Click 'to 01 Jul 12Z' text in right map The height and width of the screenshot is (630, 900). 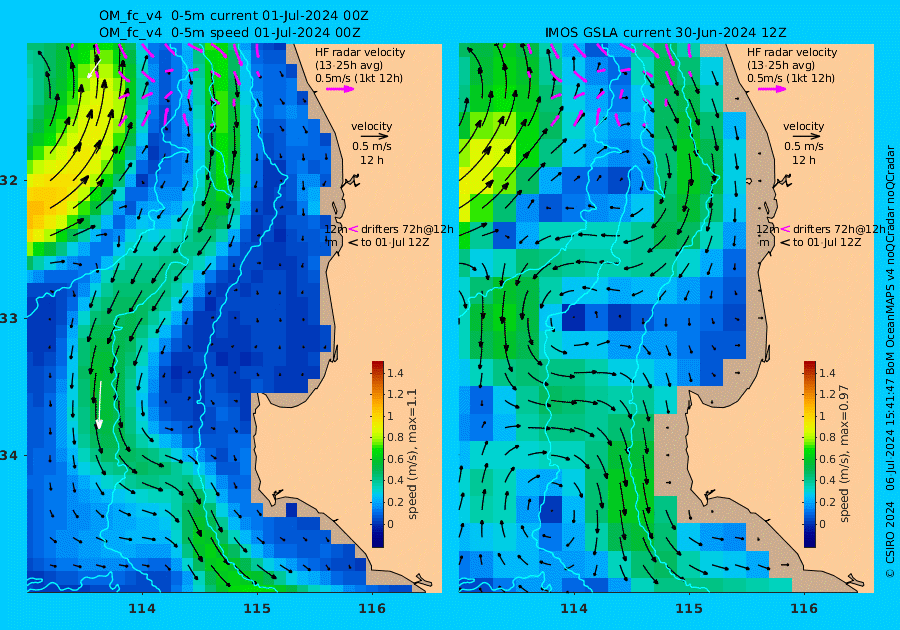827,243
